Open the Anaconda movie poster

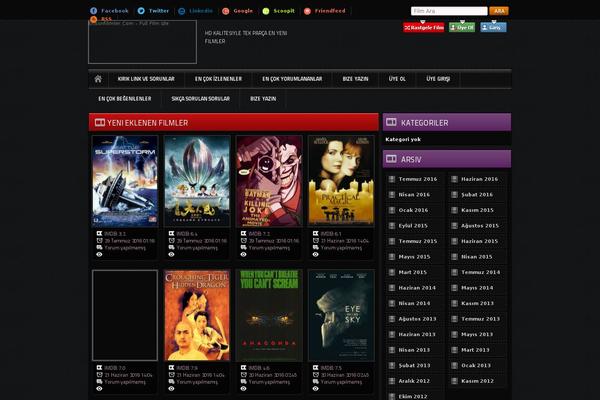269,315
